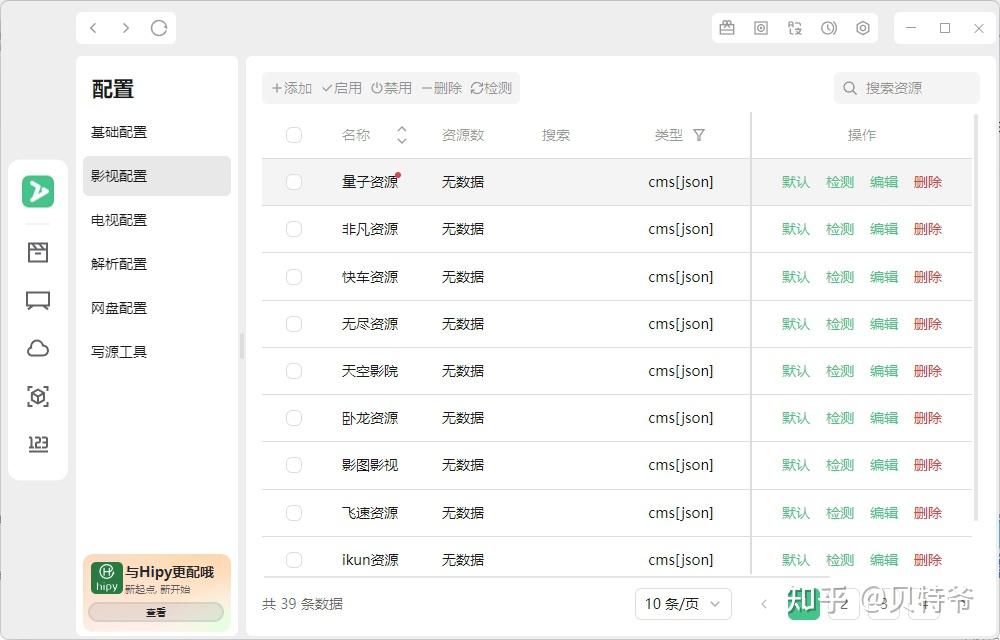The image size is (1000, 640).
Task: Open the cloud icon in the sidebar
Action: (37, 348)
